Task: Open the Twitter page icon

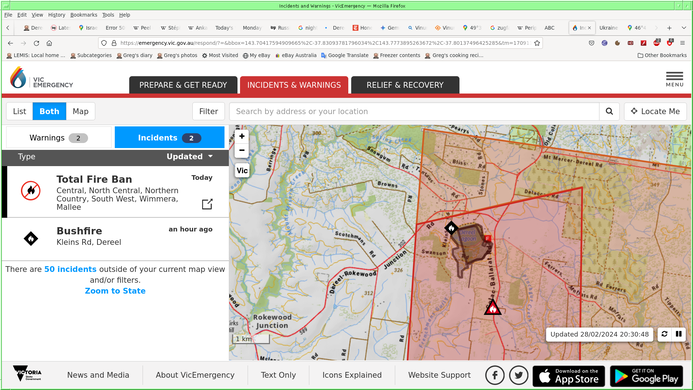Action: 518,375
